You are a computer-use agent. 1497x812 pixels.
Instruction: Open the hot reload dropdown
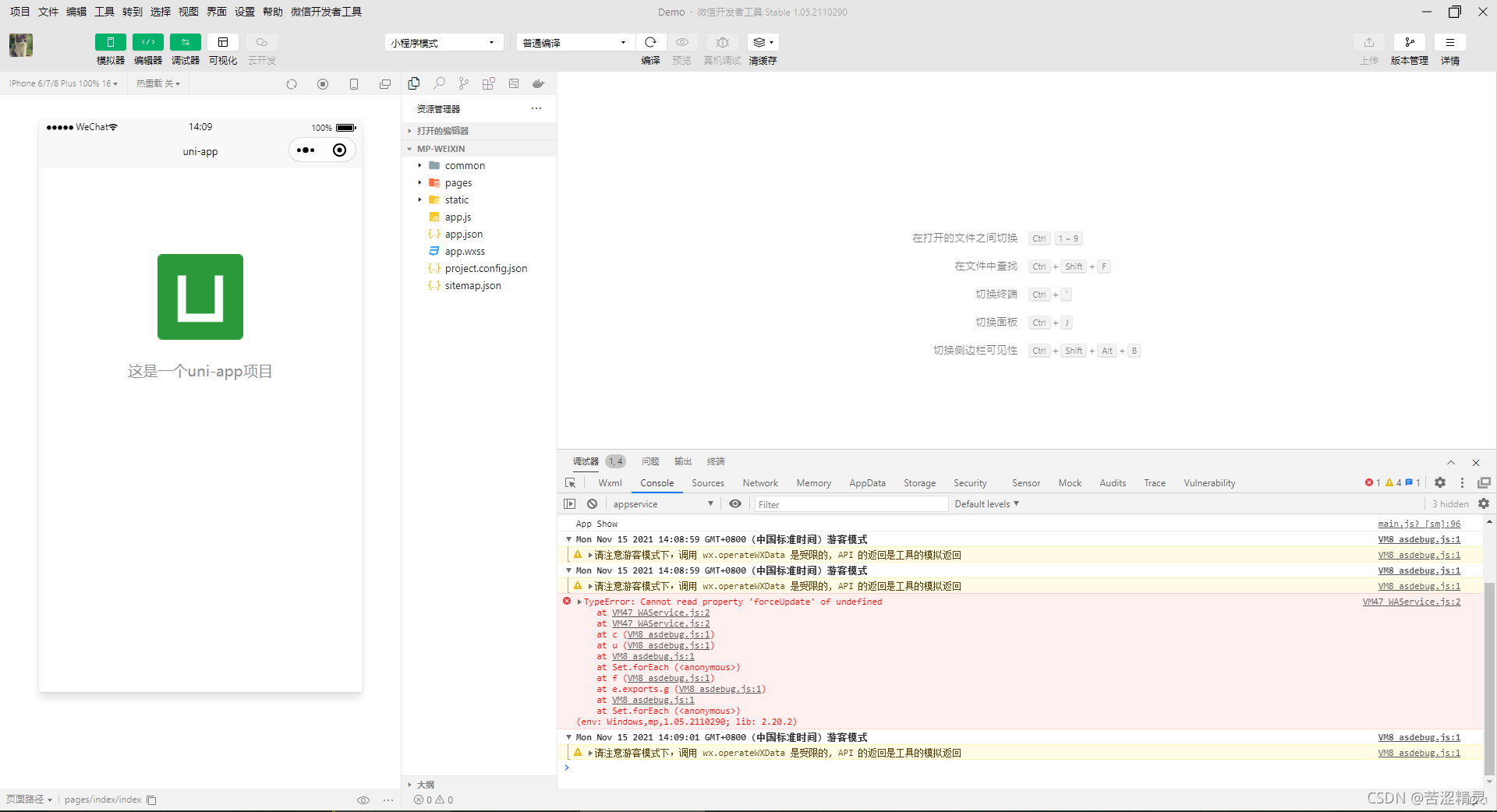[158, 83]
